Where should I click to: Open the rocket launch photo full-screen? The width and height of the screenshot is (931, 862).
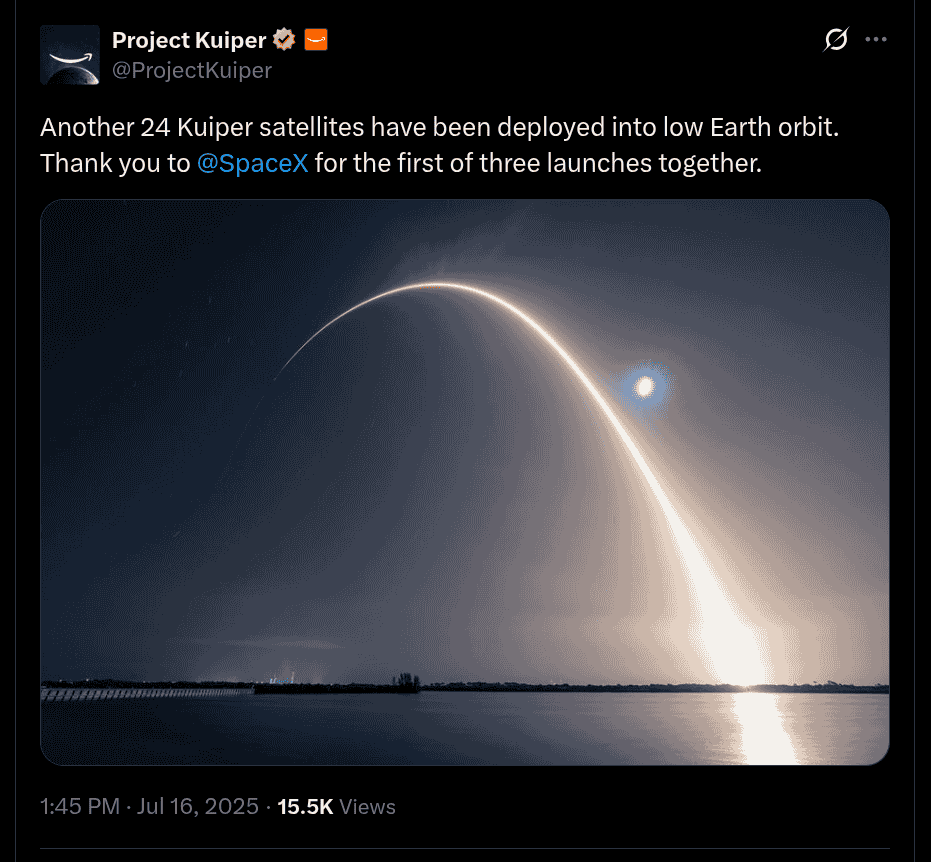tap(463, 480)
